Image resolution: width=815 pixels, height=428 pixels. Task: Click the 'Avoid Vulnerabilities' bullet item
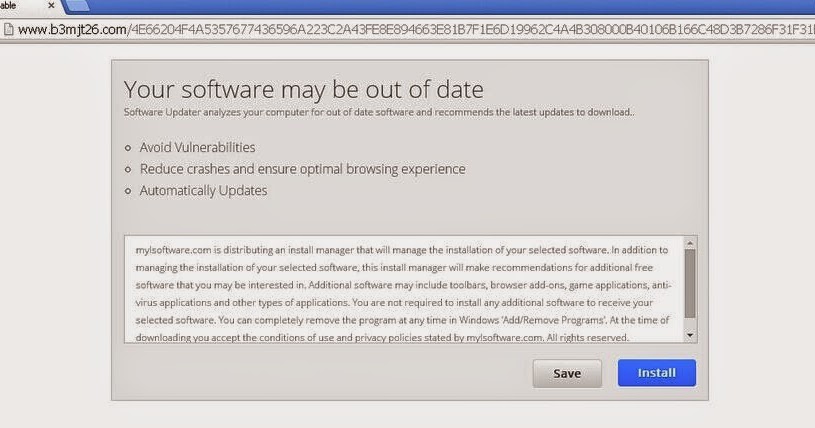pos(198,148)
